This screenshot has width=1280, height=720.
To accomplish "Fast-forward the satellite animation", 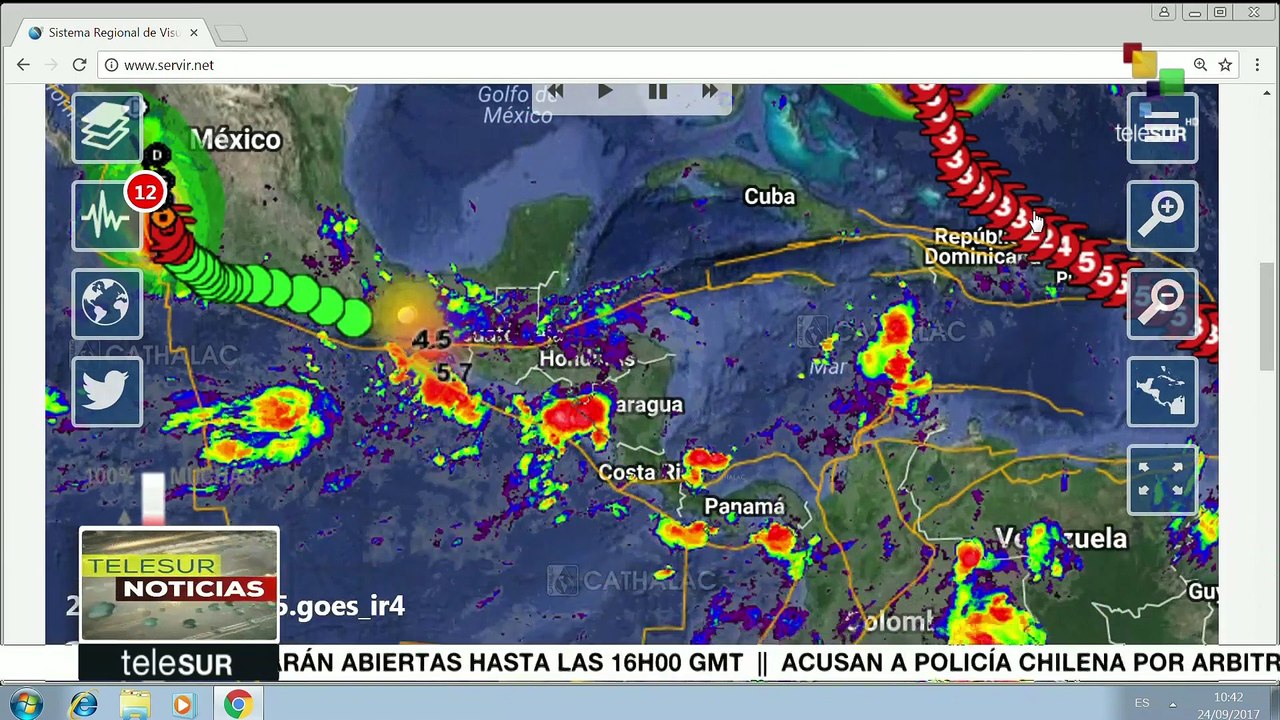I will point(709,92).
